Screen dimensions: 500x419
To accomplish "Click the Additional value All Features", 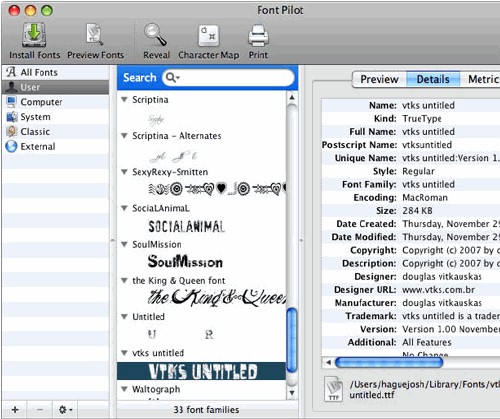I will pos(427,342).
